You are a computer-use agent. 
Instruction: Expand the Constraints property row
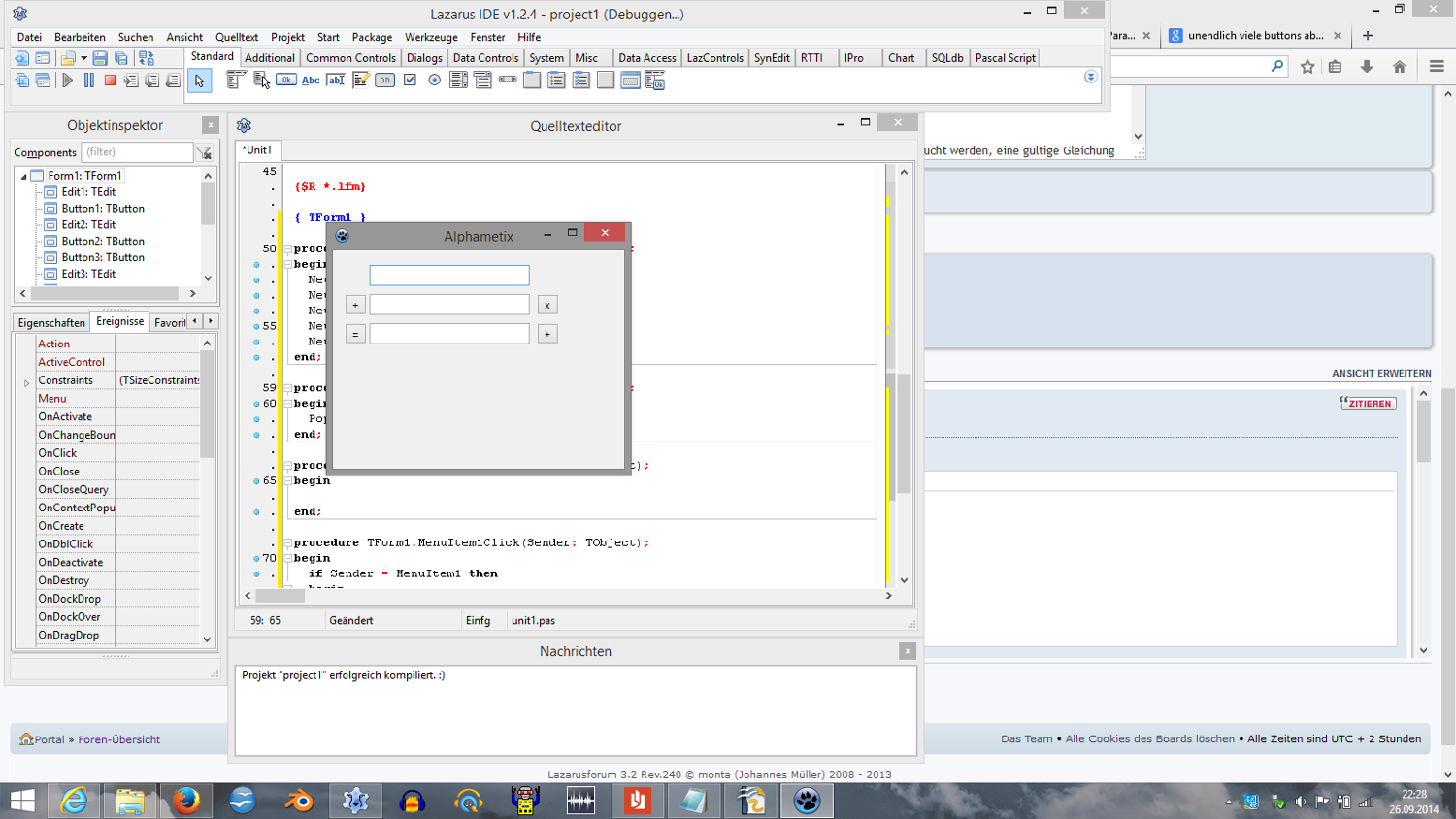26,382
